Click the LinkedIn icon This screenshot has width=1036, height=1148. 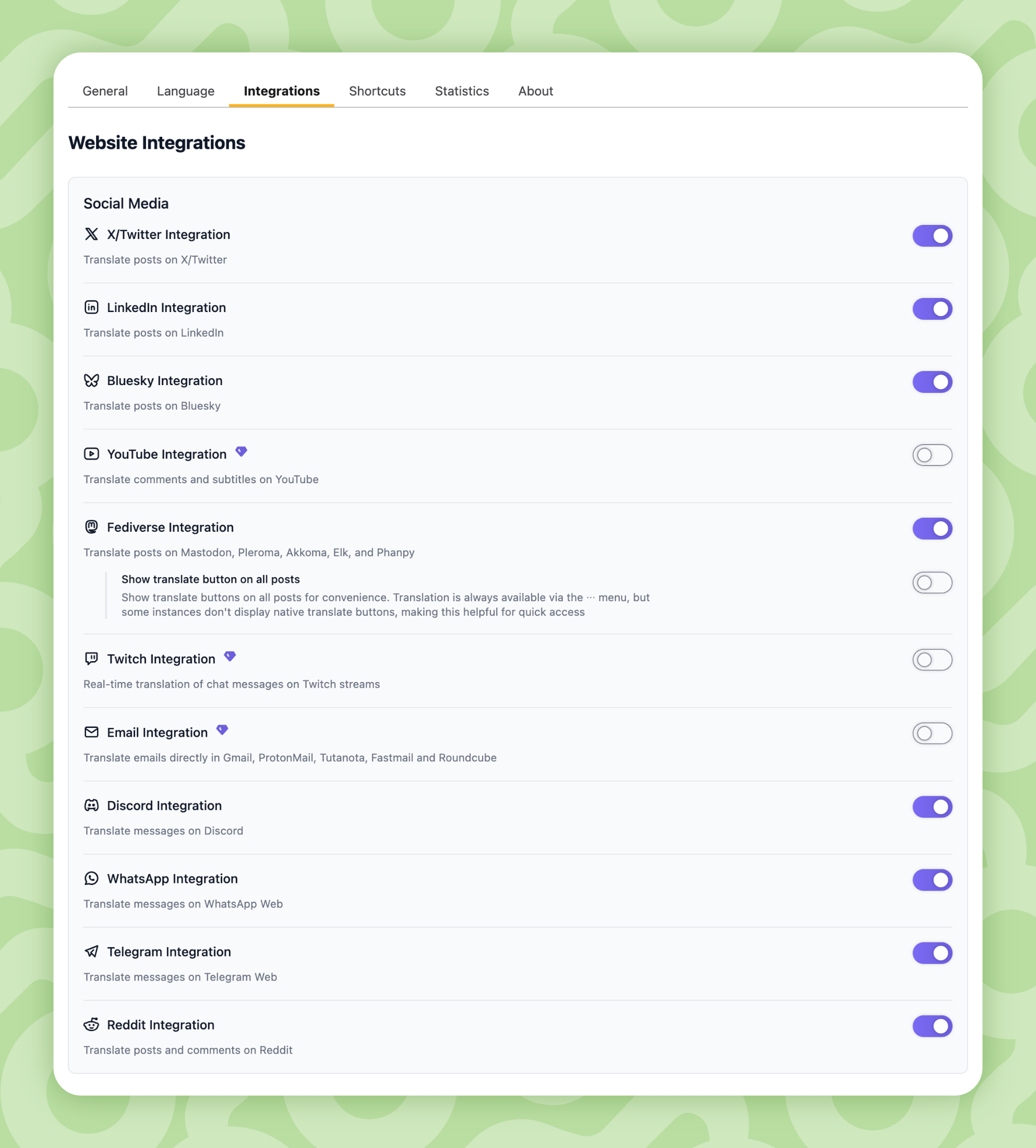[x=92, y=307]
